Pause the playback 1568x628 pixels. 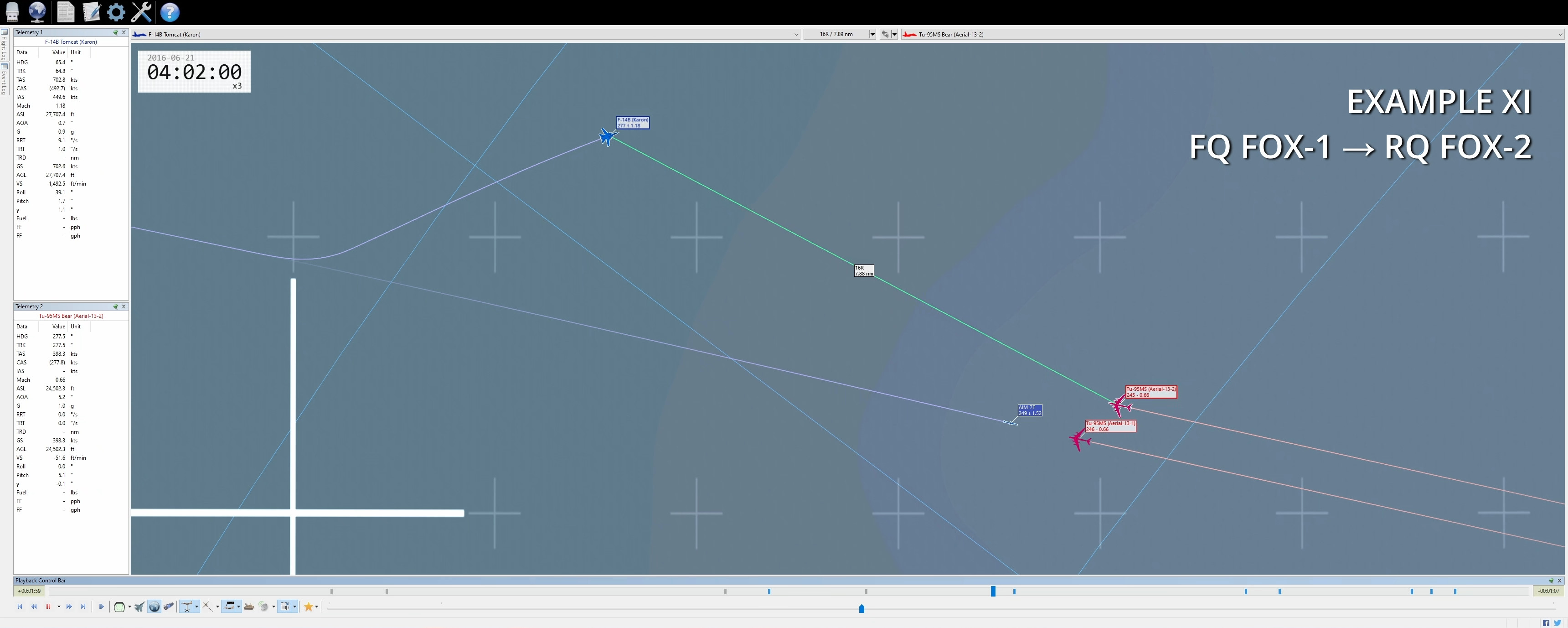(x=48, y=607)
